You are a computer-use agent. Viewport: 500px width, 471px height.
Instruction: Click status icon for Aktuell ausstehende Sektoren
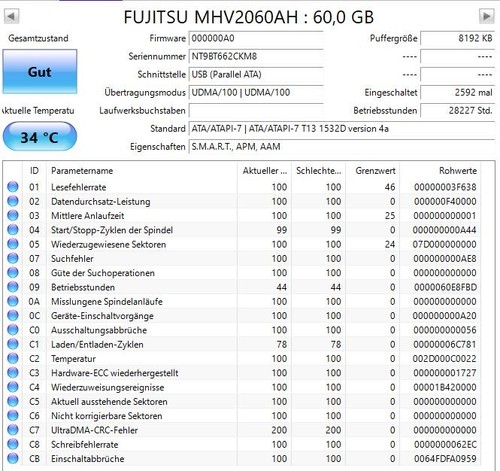coord(13,401)
